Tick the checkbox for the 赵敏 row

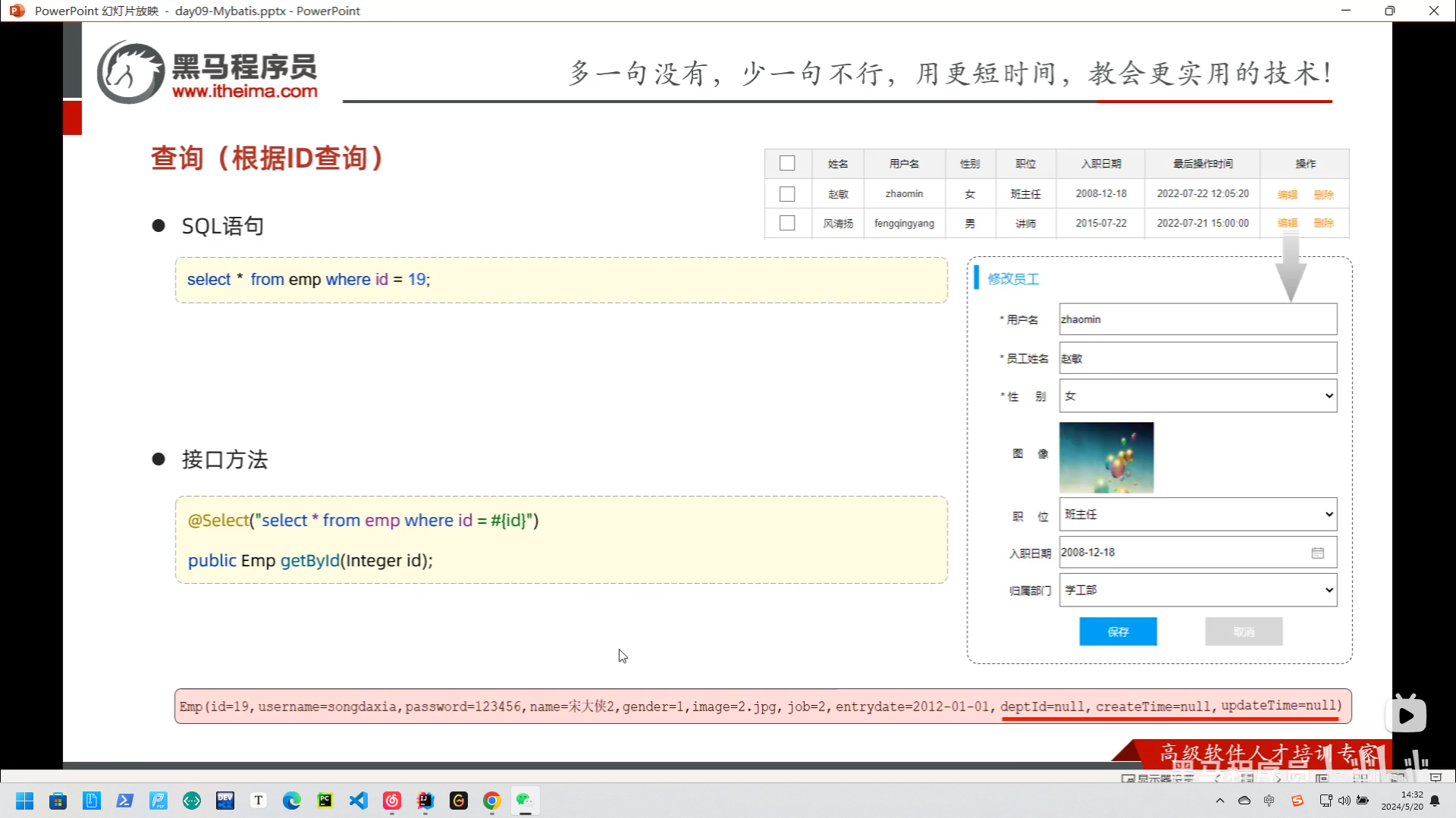coord(787,194)
